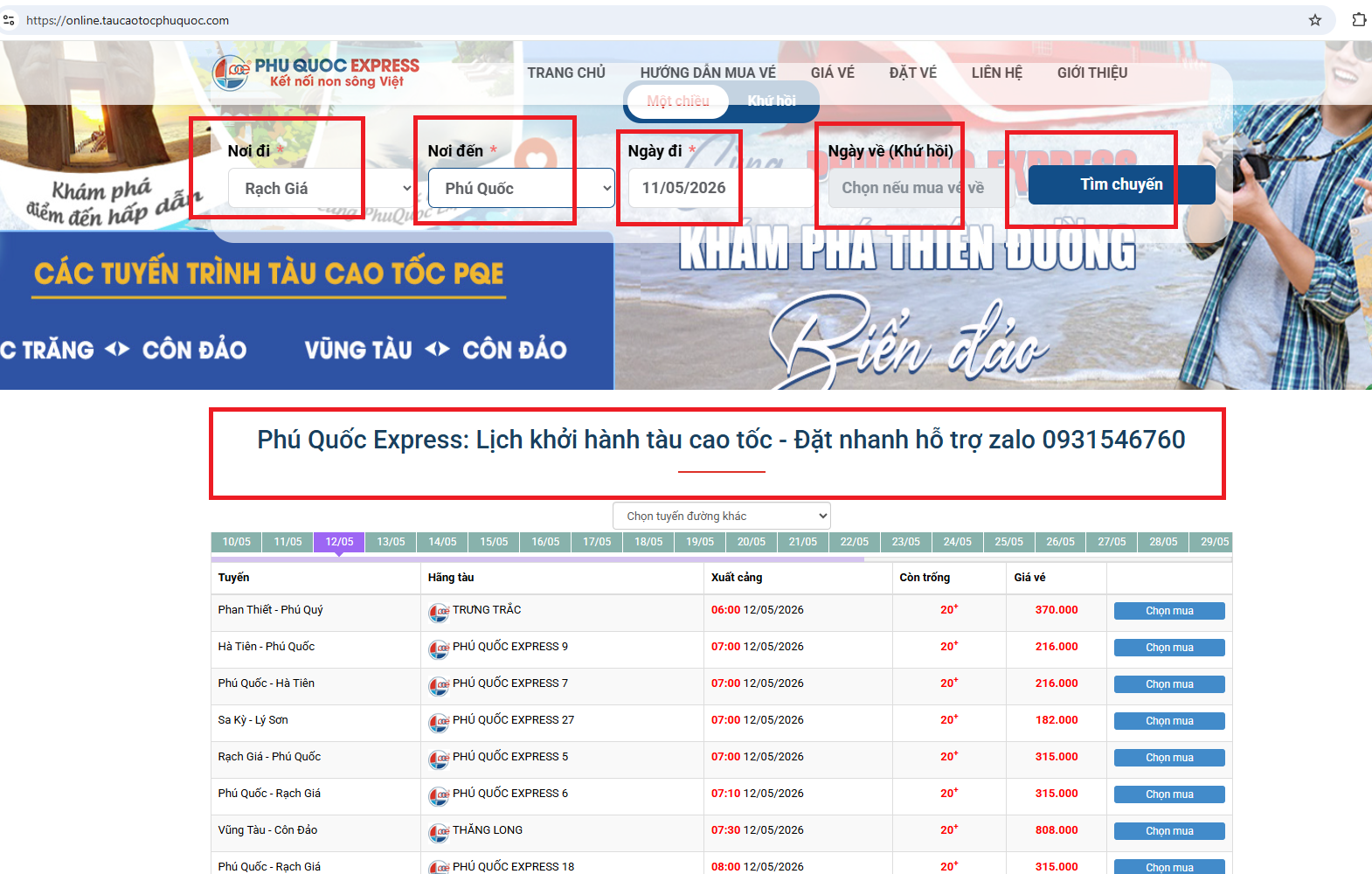
Task: Click the 182.000 price value
Action: pyautogui.click(x=1057, y=720)
